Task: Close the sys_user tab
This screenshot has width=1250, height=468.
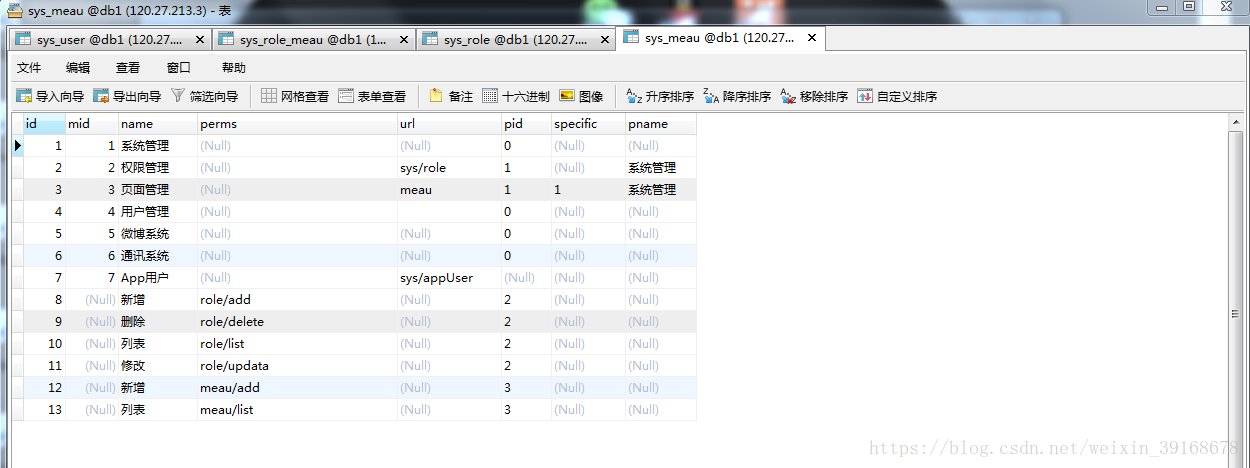Action: pyautogui.click(x=200, y=39)
